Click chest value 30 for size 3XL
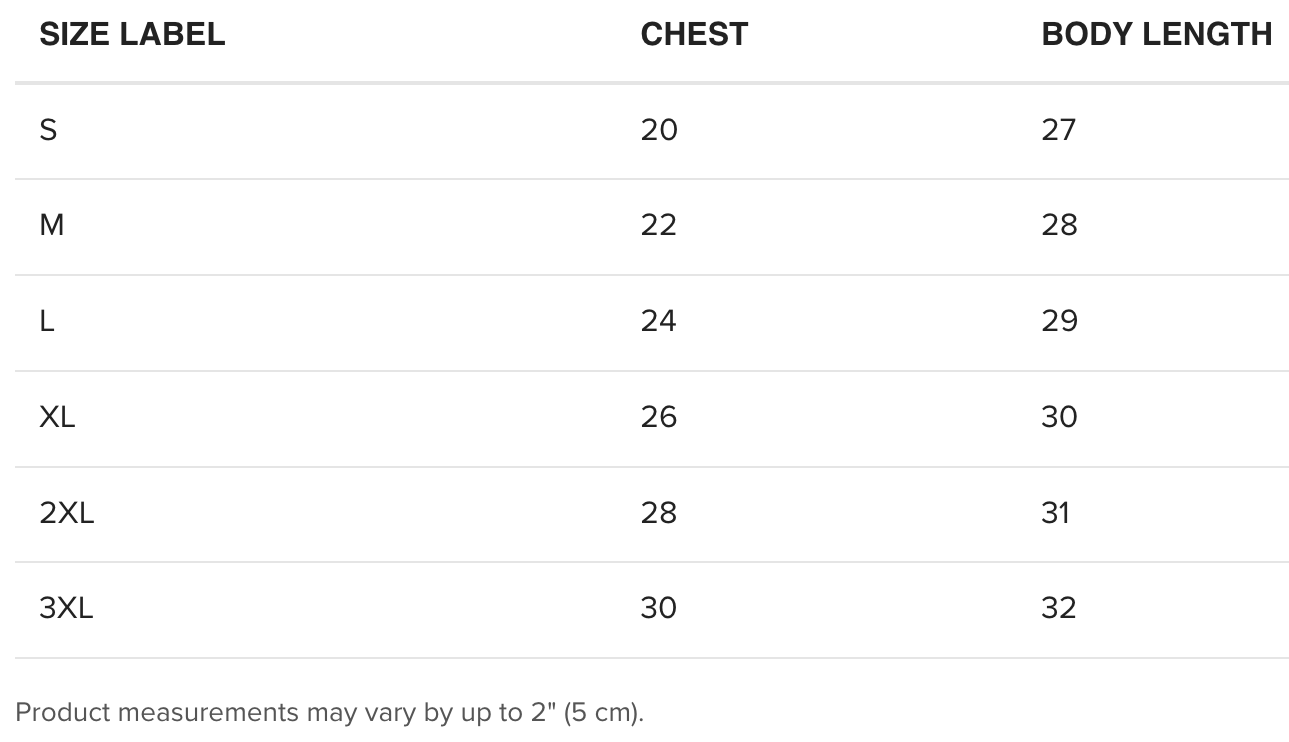 click(x=659, y=608)
